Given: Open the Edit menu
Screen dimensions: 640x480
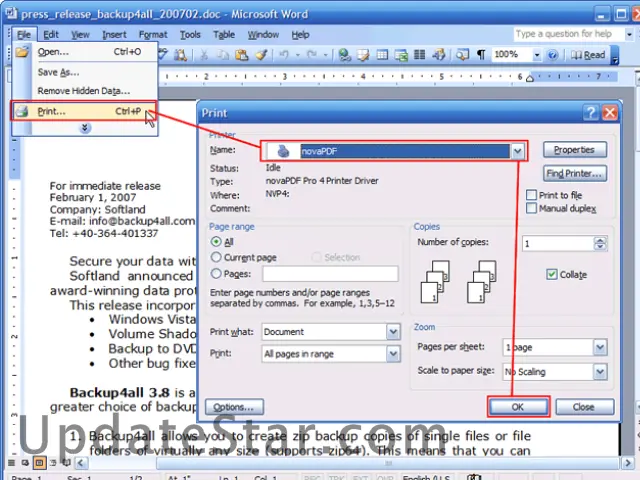Looking at the screenshot, I should (51, 35).
